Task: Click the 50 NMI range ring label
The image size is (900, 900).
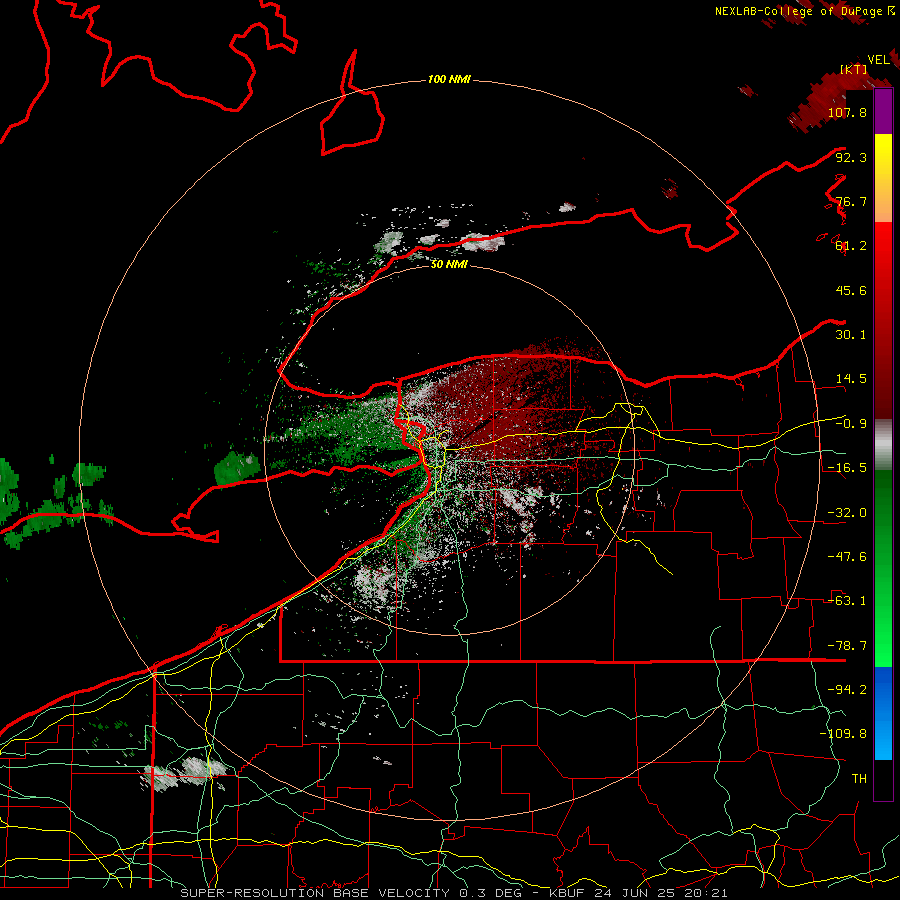Action: [x=449, y=264]
